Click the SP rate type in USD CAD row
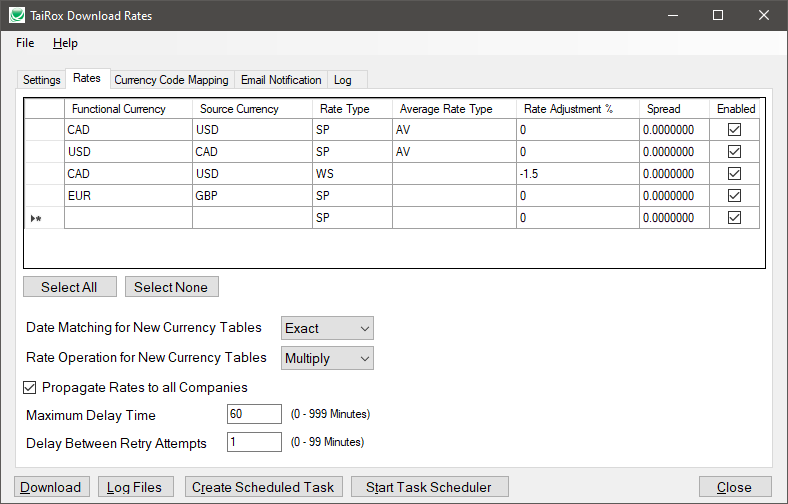The width and height of the screenshot is (788, 504). (352, 152)
